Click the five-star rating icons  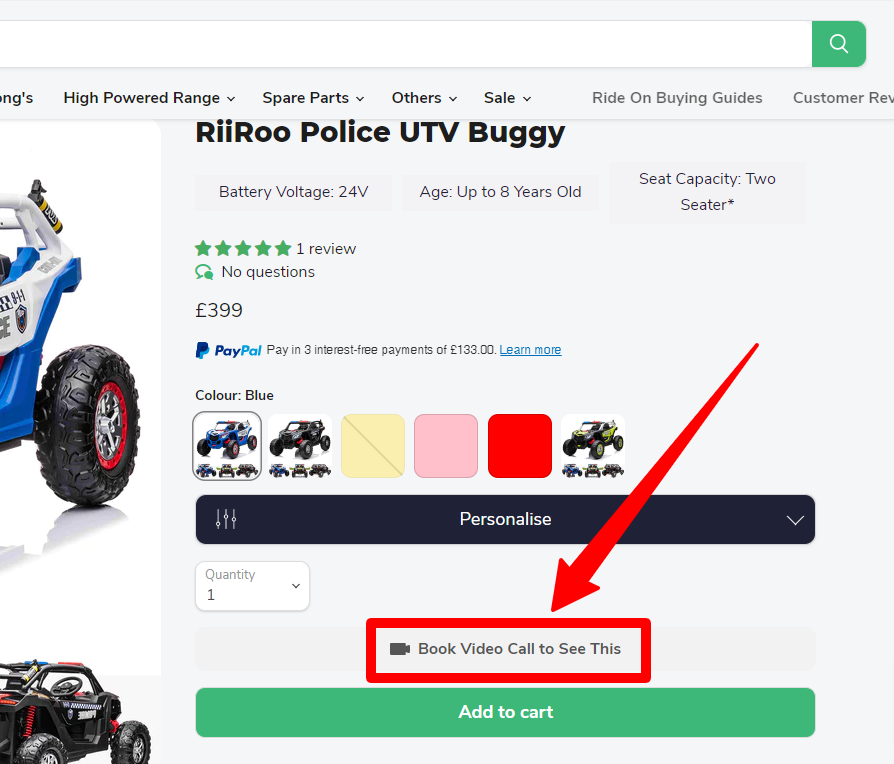(x=243, y=249)
